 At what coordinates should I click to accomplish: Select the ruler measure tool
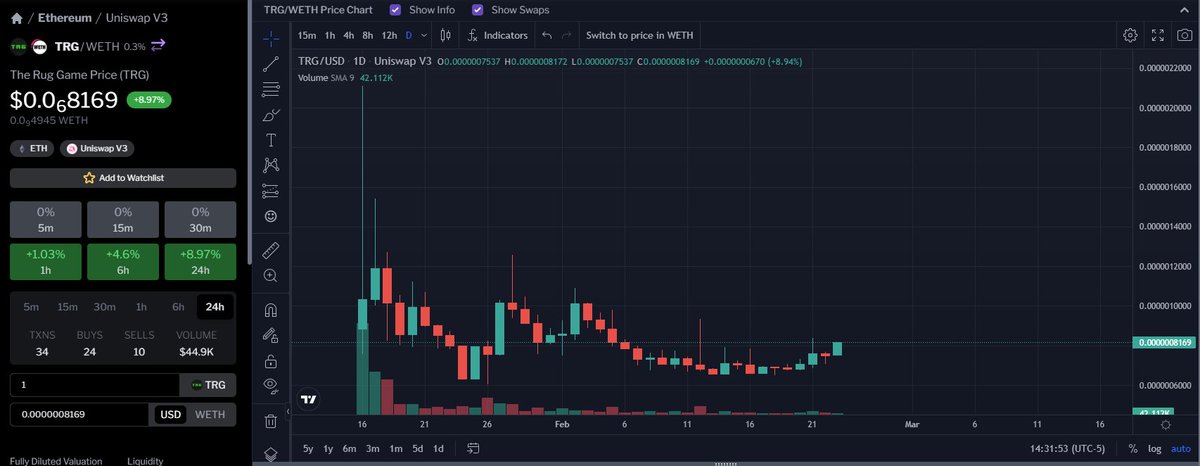(x=271, y=249)
